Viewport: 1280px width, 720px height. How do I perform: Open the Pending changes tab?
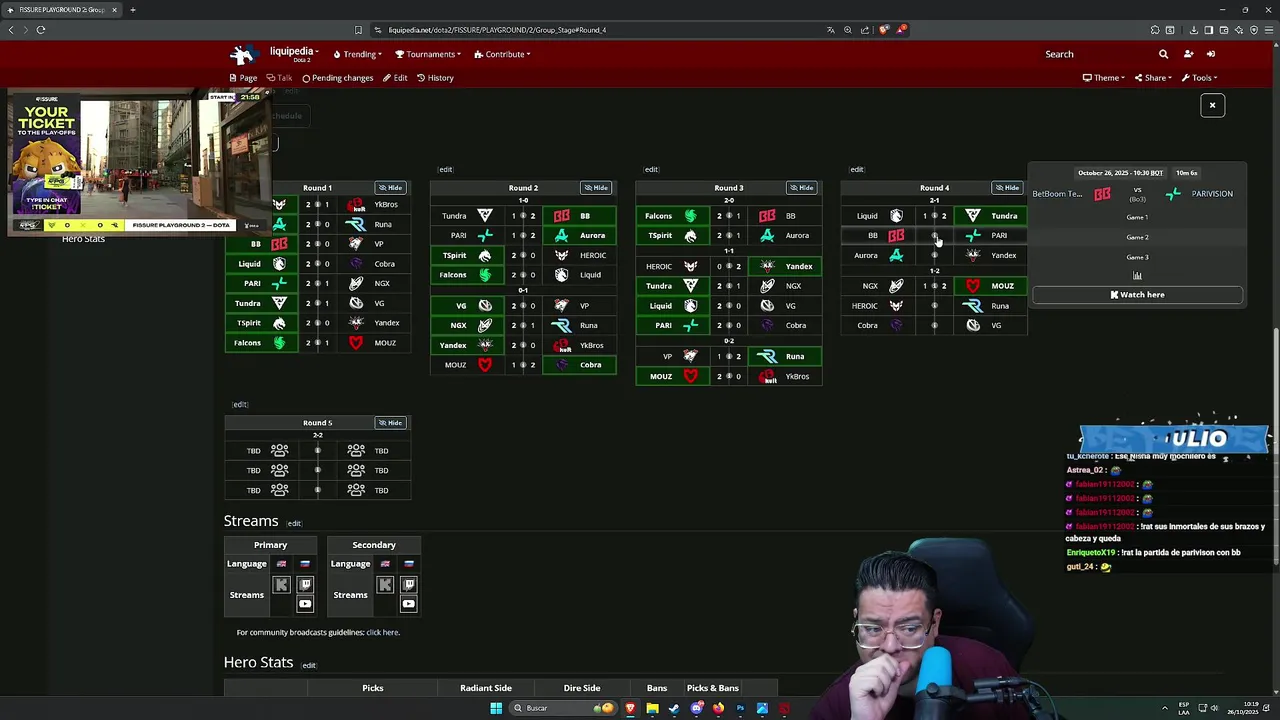click(337, 78)
